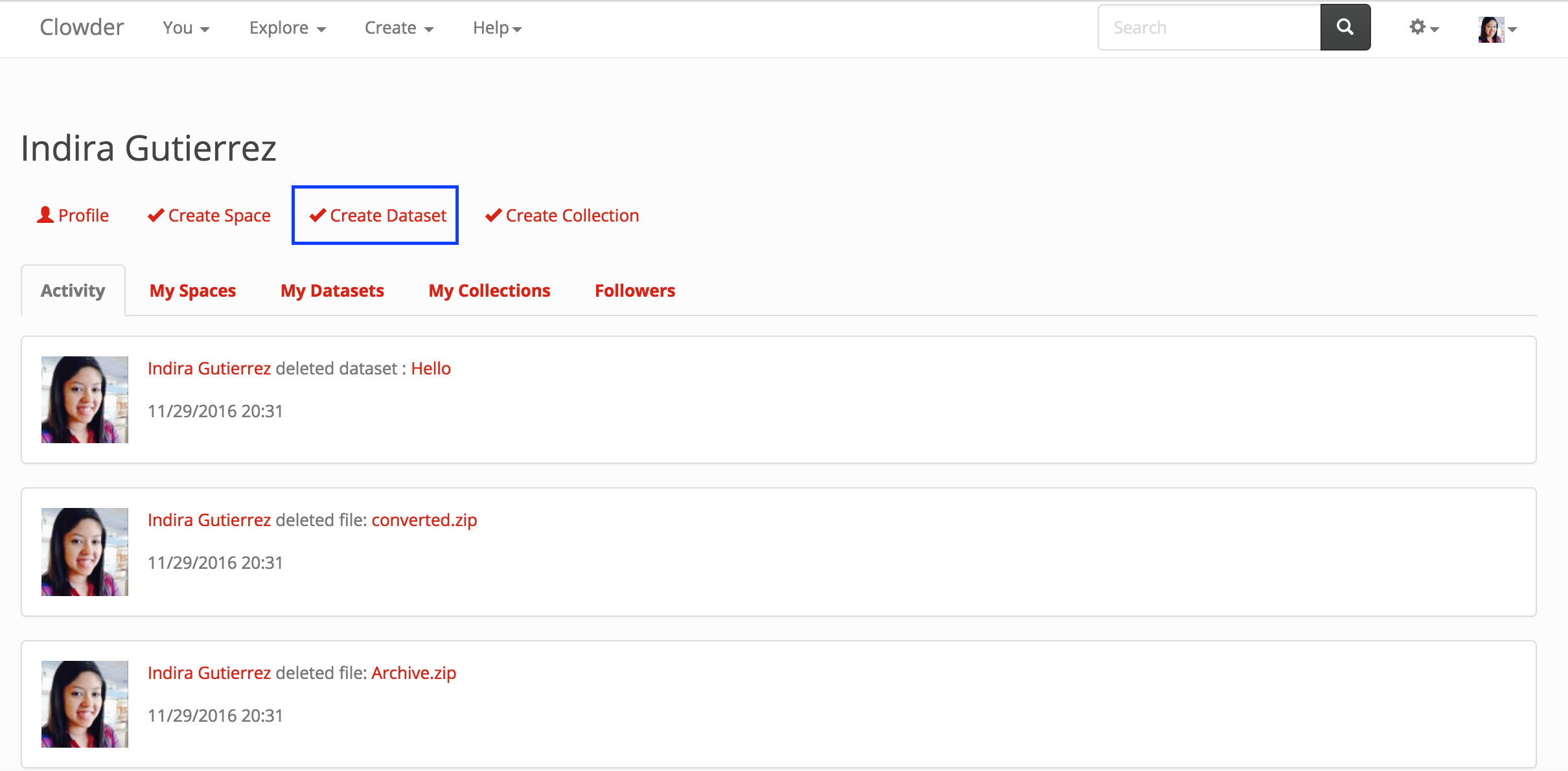
Task: Switch to the My Spaces tab
Action: pyautogui.click(x=192, y=291)
